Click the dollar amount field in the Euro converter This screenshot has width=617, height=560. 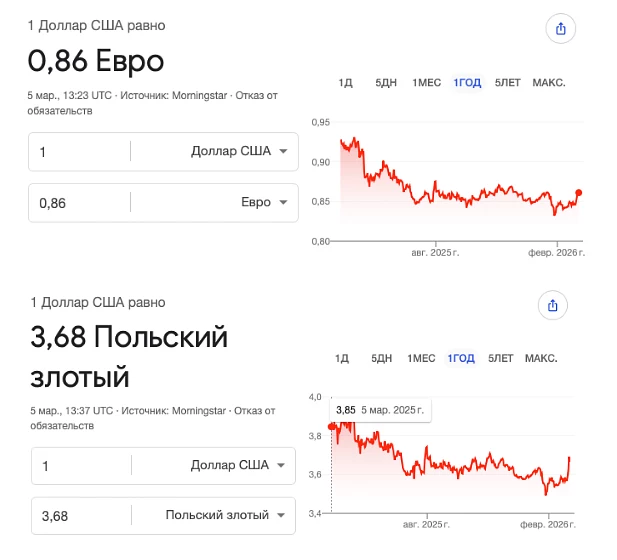[80, 151]
